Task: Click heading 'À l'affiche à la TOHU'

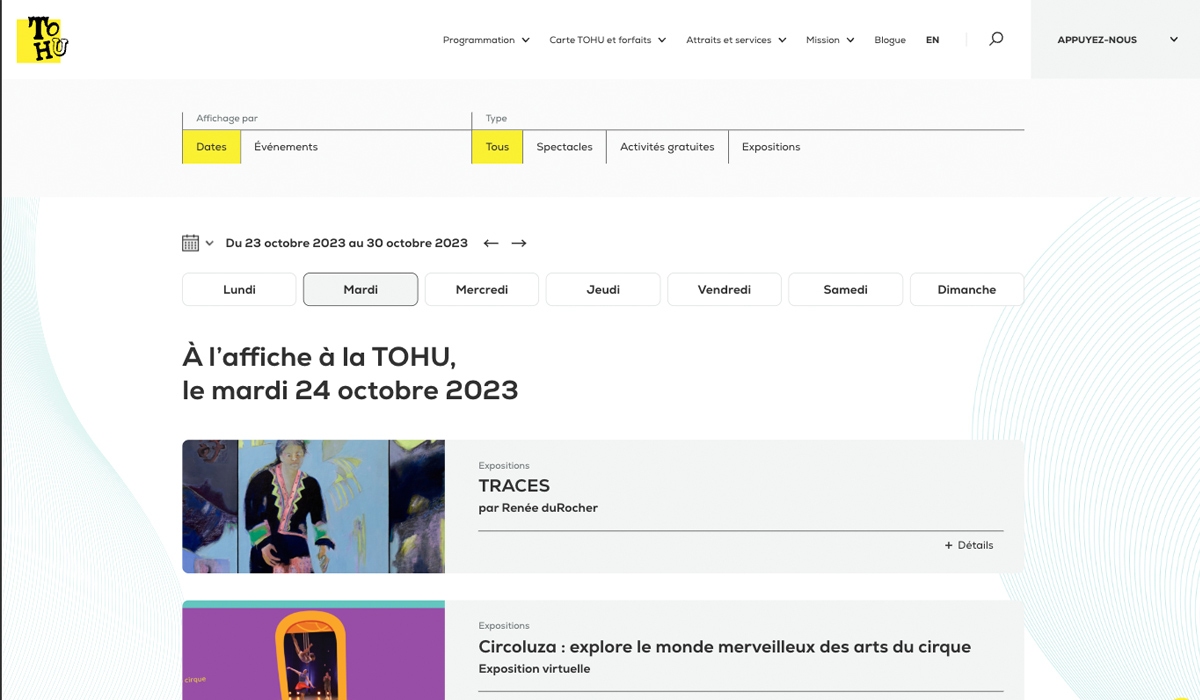Action: (319, 356)
